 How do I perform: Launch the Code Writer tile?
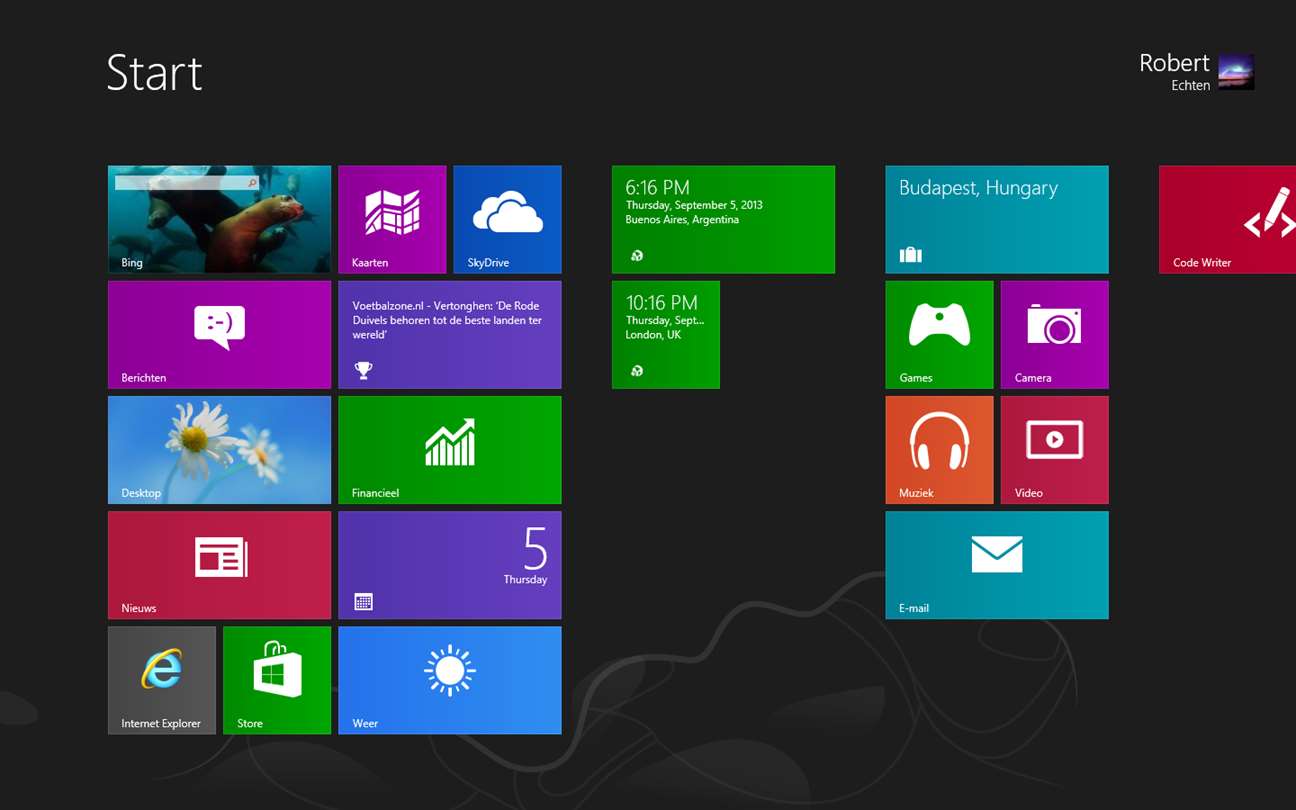click(x=1227, y=219)
